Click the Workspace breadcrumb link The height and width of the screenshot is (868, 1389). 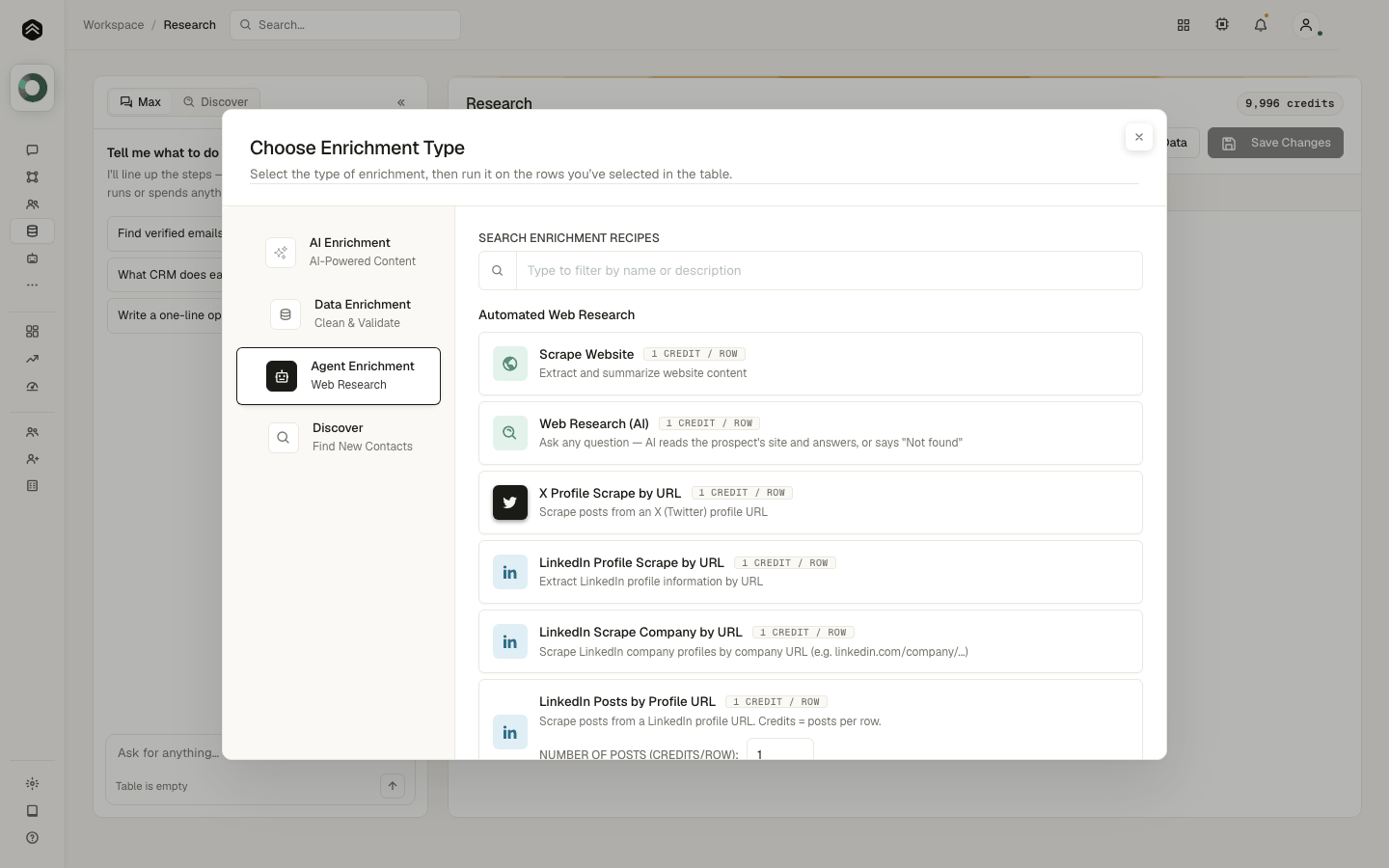click(x=114, y=25)
